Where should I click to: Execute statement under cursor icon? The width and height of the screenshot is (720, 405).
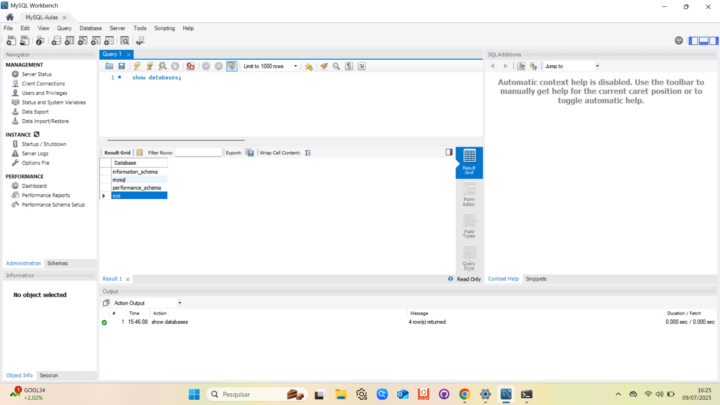(150, 66)
